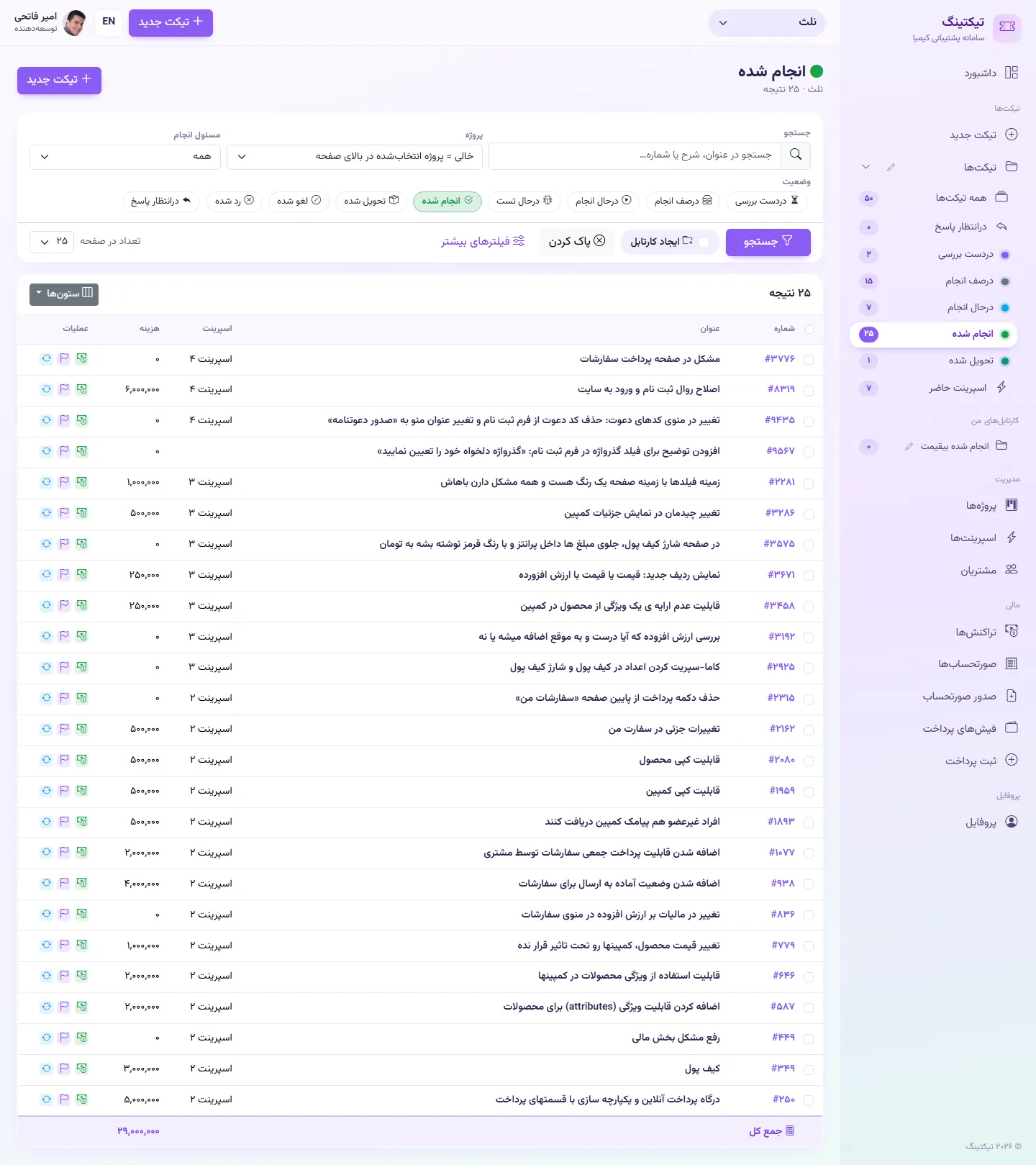Click the refresh icon in row #250
The width and height of the screenshot is (1036, 1165).
point(46,1100)
